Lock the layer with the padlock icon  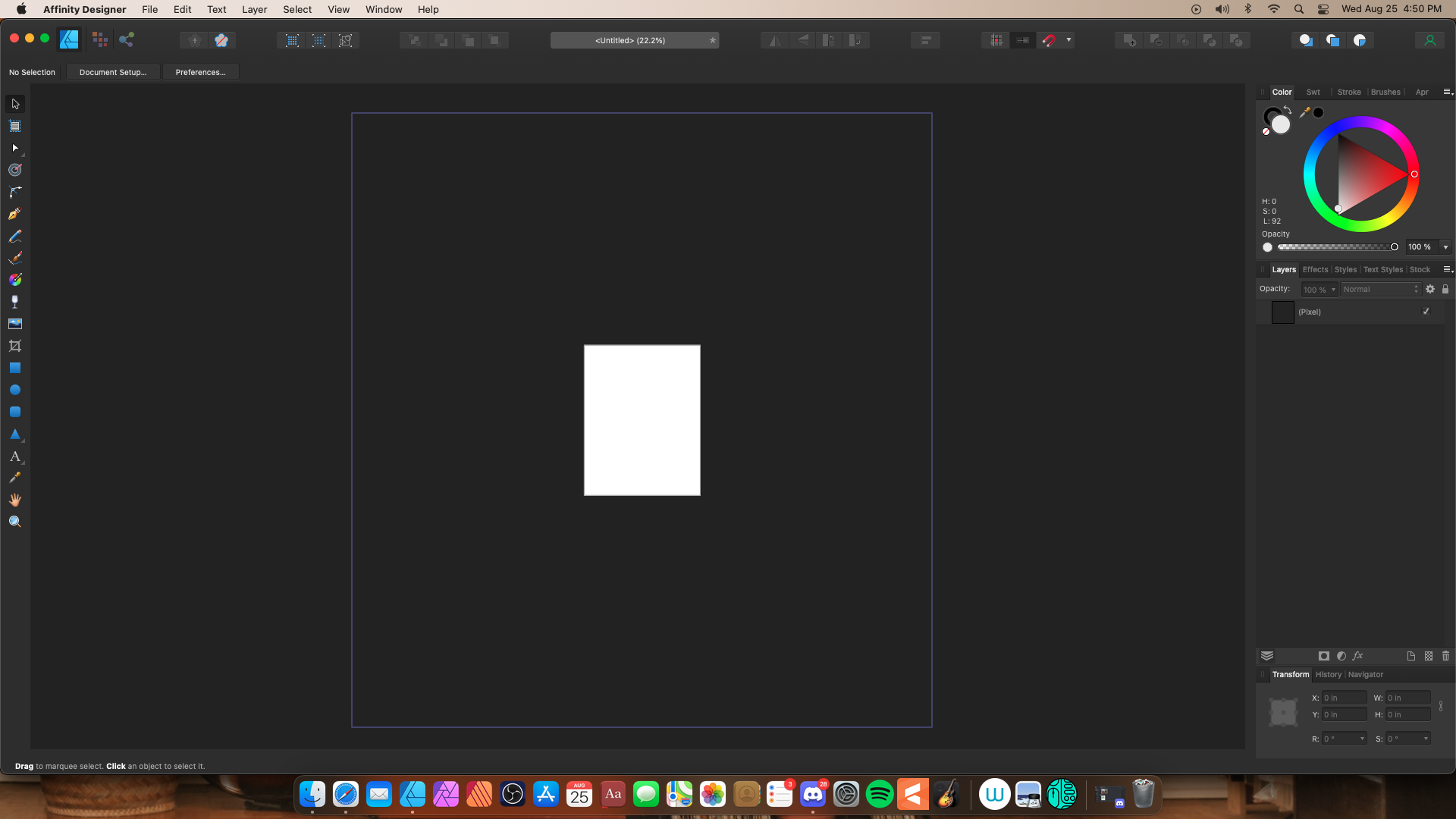click(x=1446, y=289)
